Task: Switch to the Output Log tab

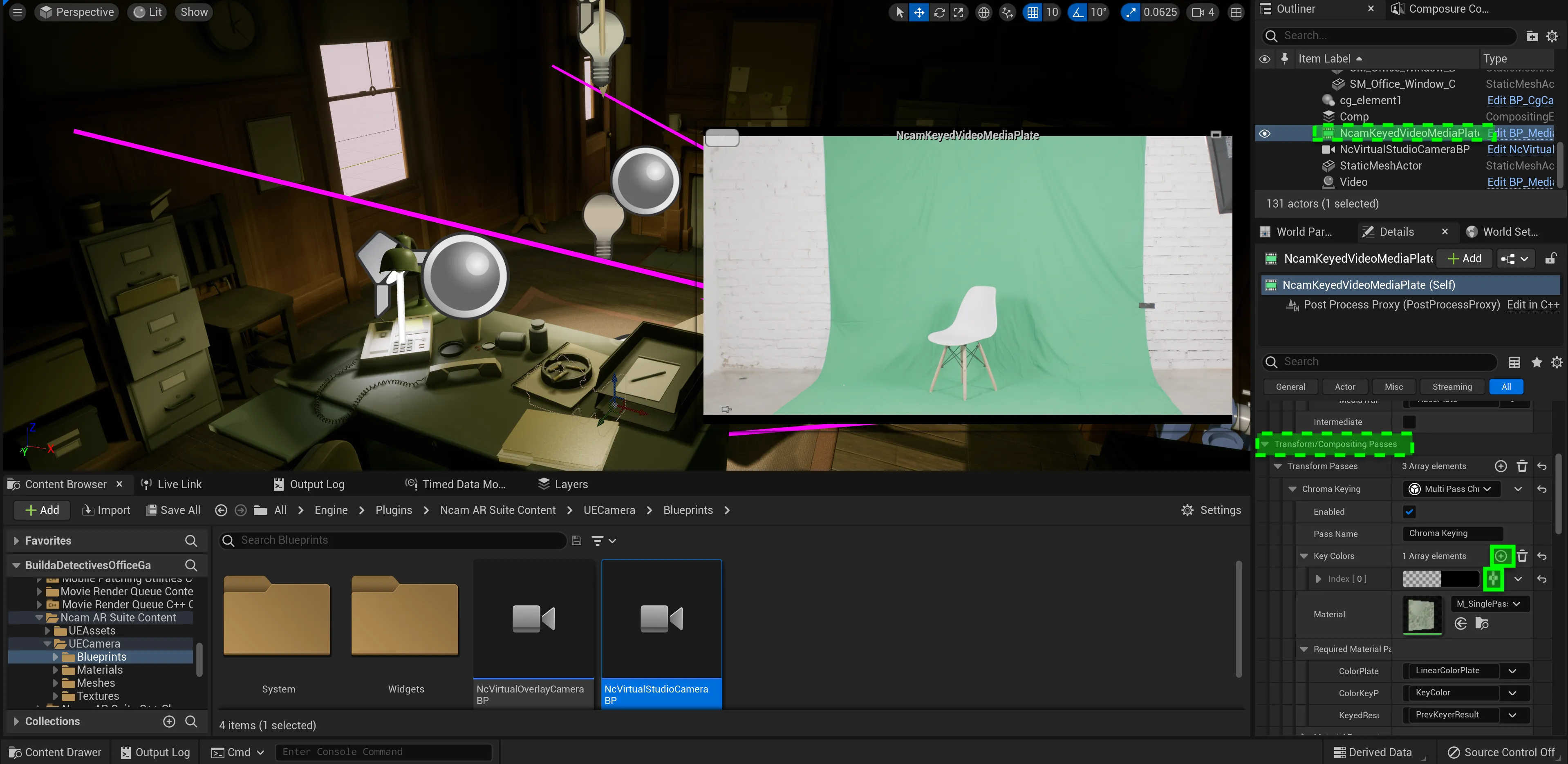Action: pos(309,484)
